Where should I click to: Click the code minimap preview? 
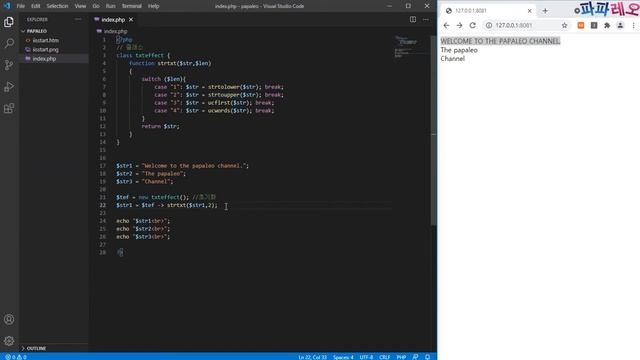(411, 46)
